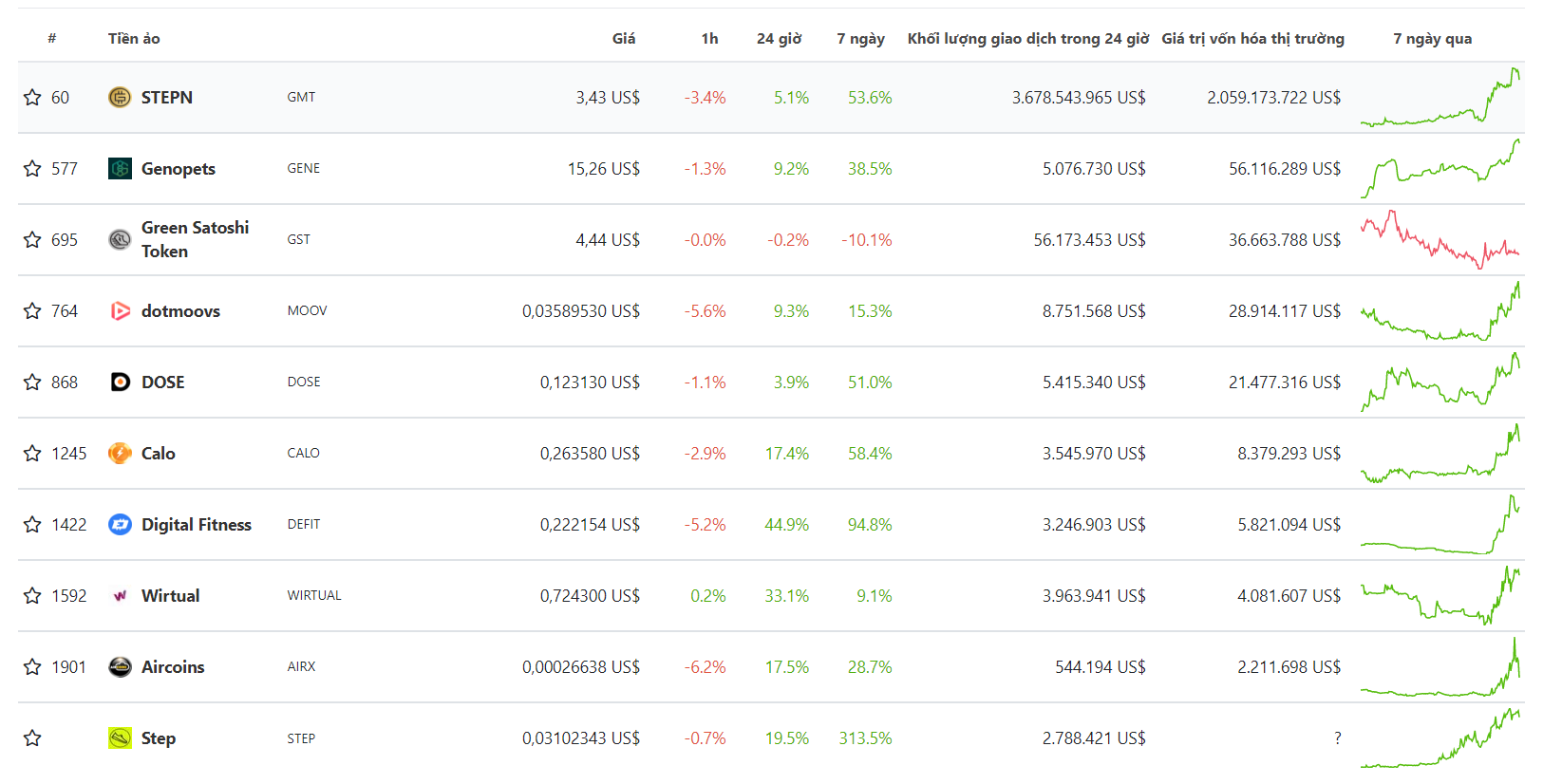The image size is (1562, 784).
Task: Click the blue Digital Fitness logo
Action: tap(120, 524)
